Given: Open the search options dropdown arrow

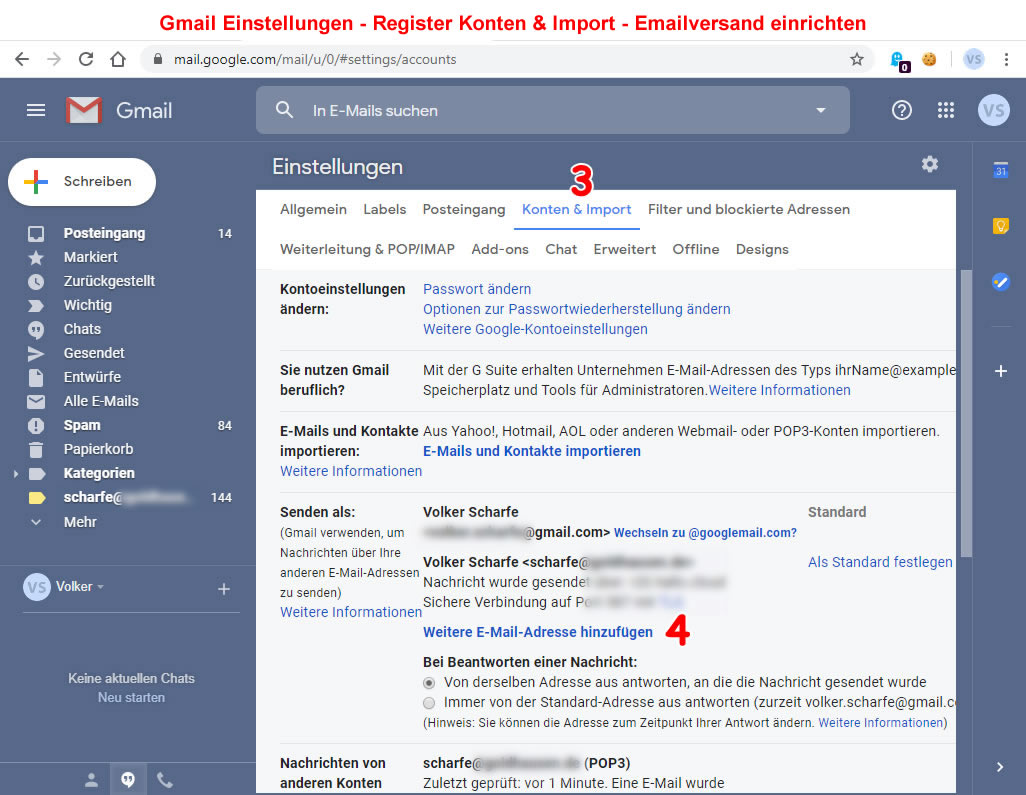Looking at the screenshot, I should 821,111.
